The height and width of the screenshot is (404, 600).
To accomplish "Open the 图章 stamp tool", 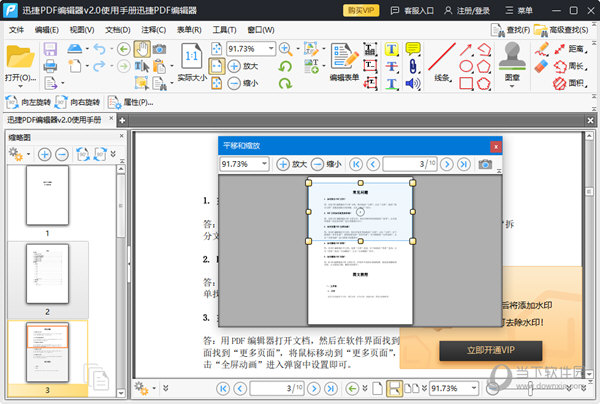I will pos(512,61).
